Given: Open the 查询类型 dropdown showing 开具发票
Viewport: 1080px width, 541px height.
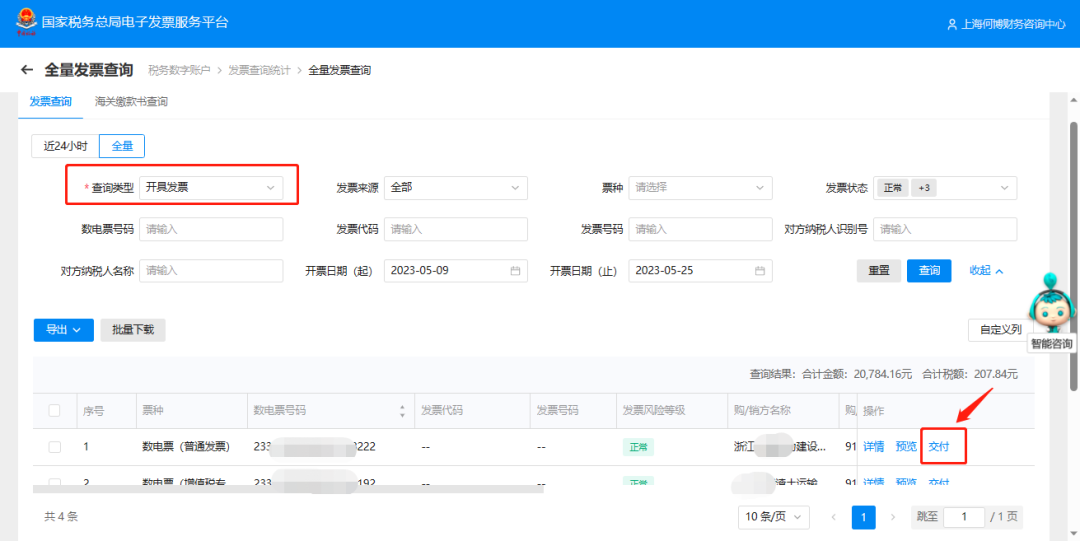Looking at the screenshot, I should tap(210, 187).
